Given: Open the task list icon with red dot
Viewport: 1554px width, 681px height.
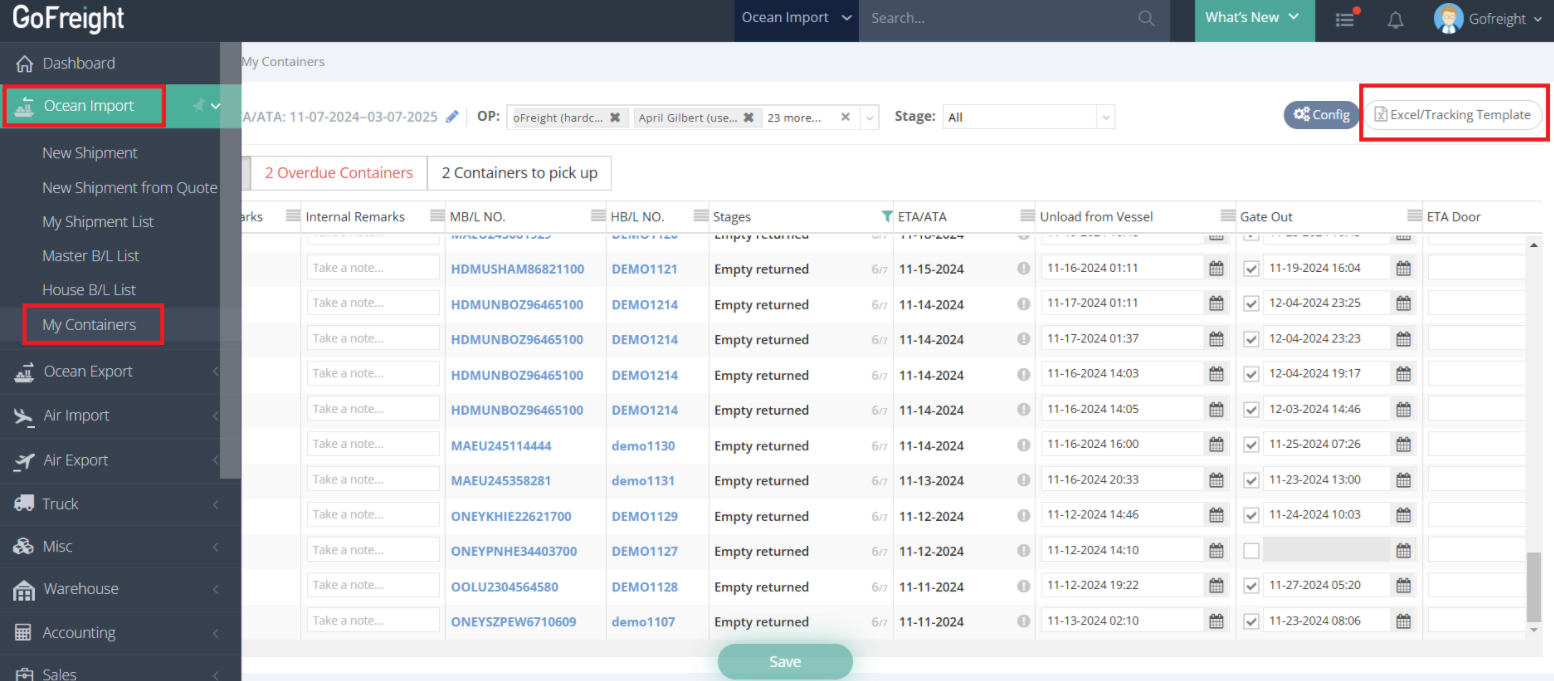Looking at the screenshot, I should [1346, 19].
